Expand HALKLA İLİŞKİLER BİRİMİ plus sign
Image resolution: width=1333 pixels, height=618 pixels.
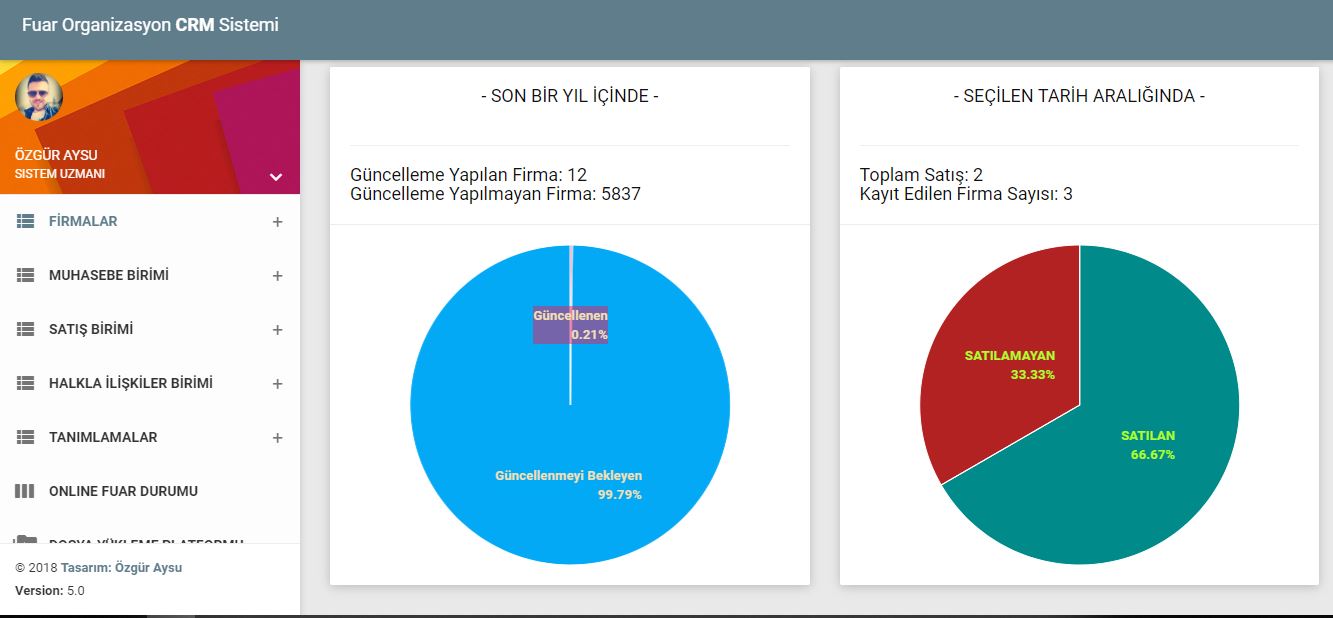pyautogui.click(x=278, y=384)
